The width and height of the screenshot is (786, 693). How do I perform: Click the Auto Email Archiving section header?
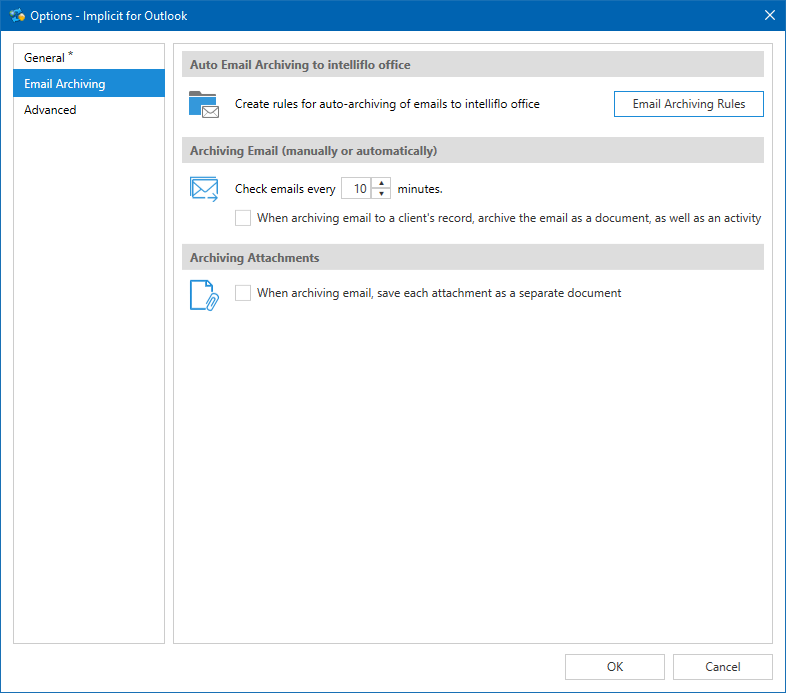[x=300, y=65]
